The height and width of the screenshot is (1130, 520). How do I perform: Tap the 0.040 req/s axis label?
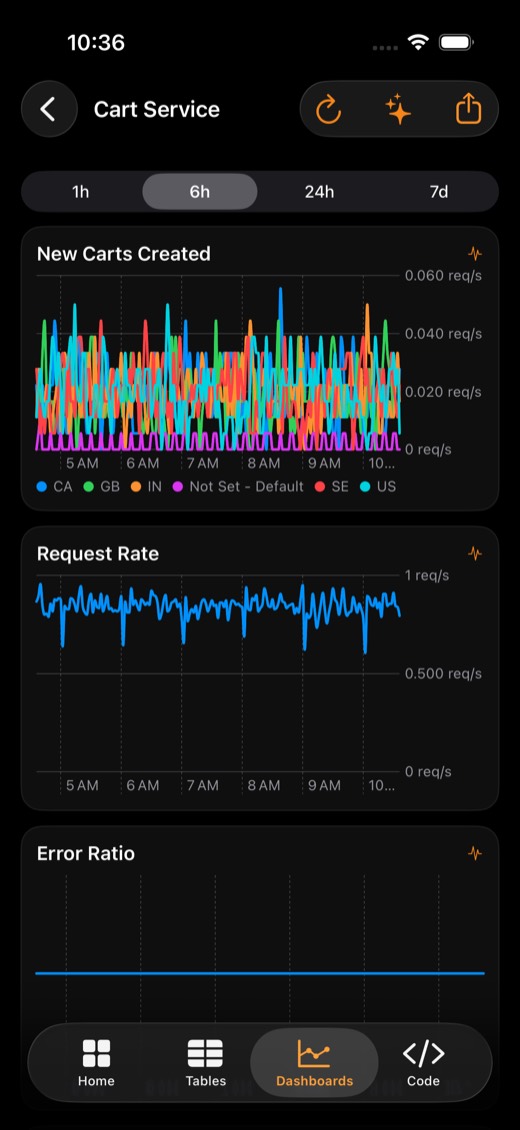[x=443, y=334]
